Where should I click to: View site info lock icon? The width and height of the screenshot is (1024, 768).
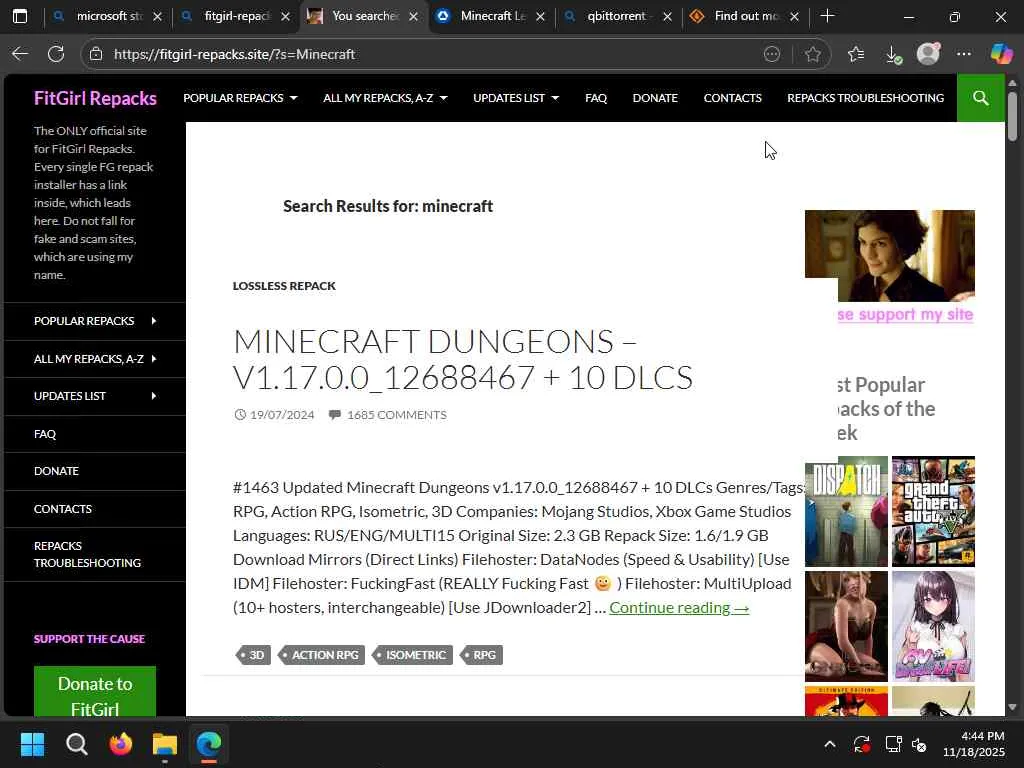coord(96,54)
